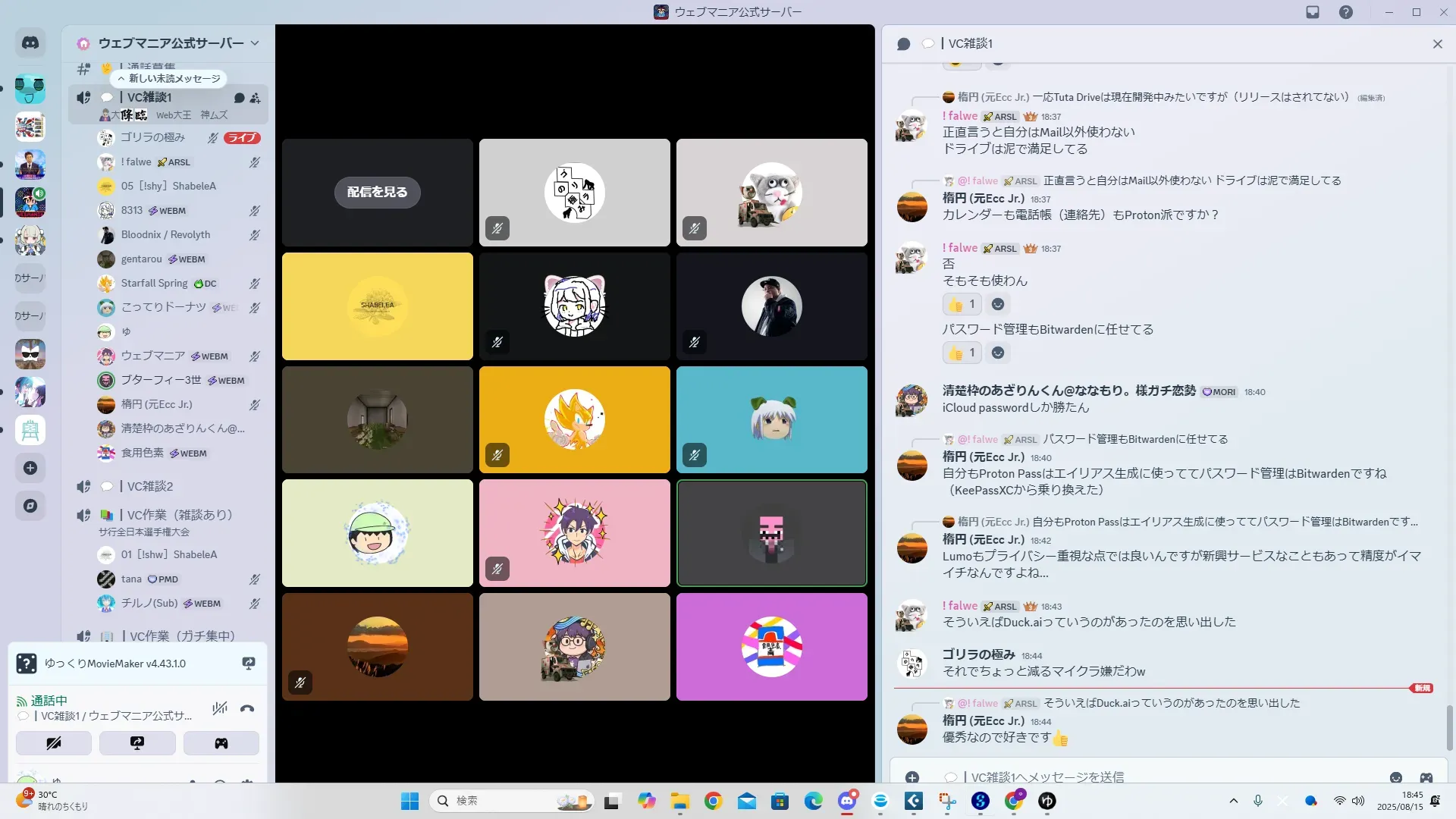The height and width of the screenshot is (819, 1456).
Task: Disconnect from the voice call
Action: click(247, 709)
